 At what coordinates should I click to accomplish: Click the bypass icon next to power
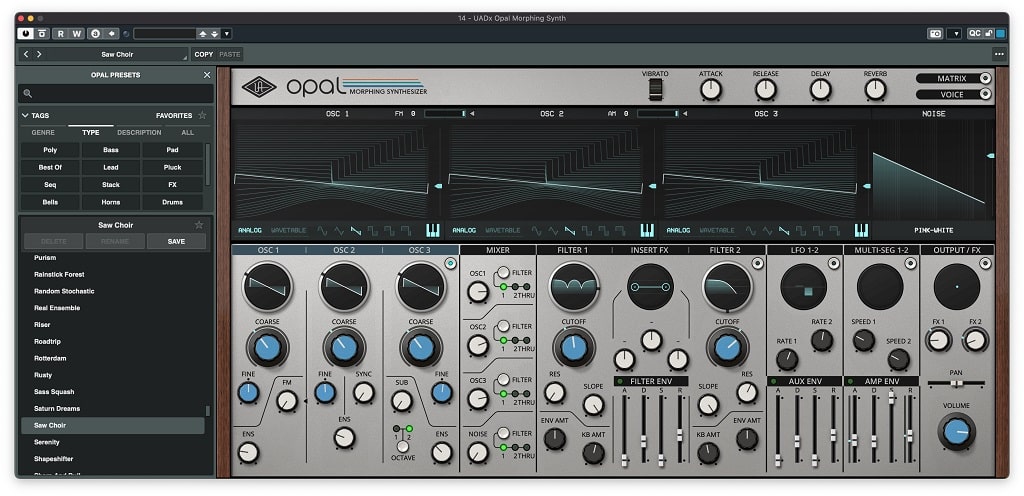(42, 33)
